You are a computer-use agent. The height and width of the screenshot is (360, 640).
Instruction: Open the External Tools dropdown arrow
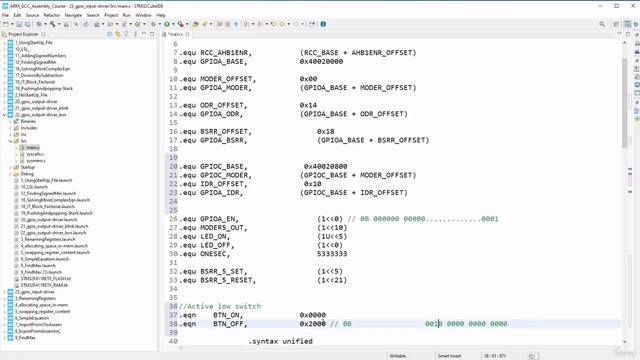click(x=187, y=24)
